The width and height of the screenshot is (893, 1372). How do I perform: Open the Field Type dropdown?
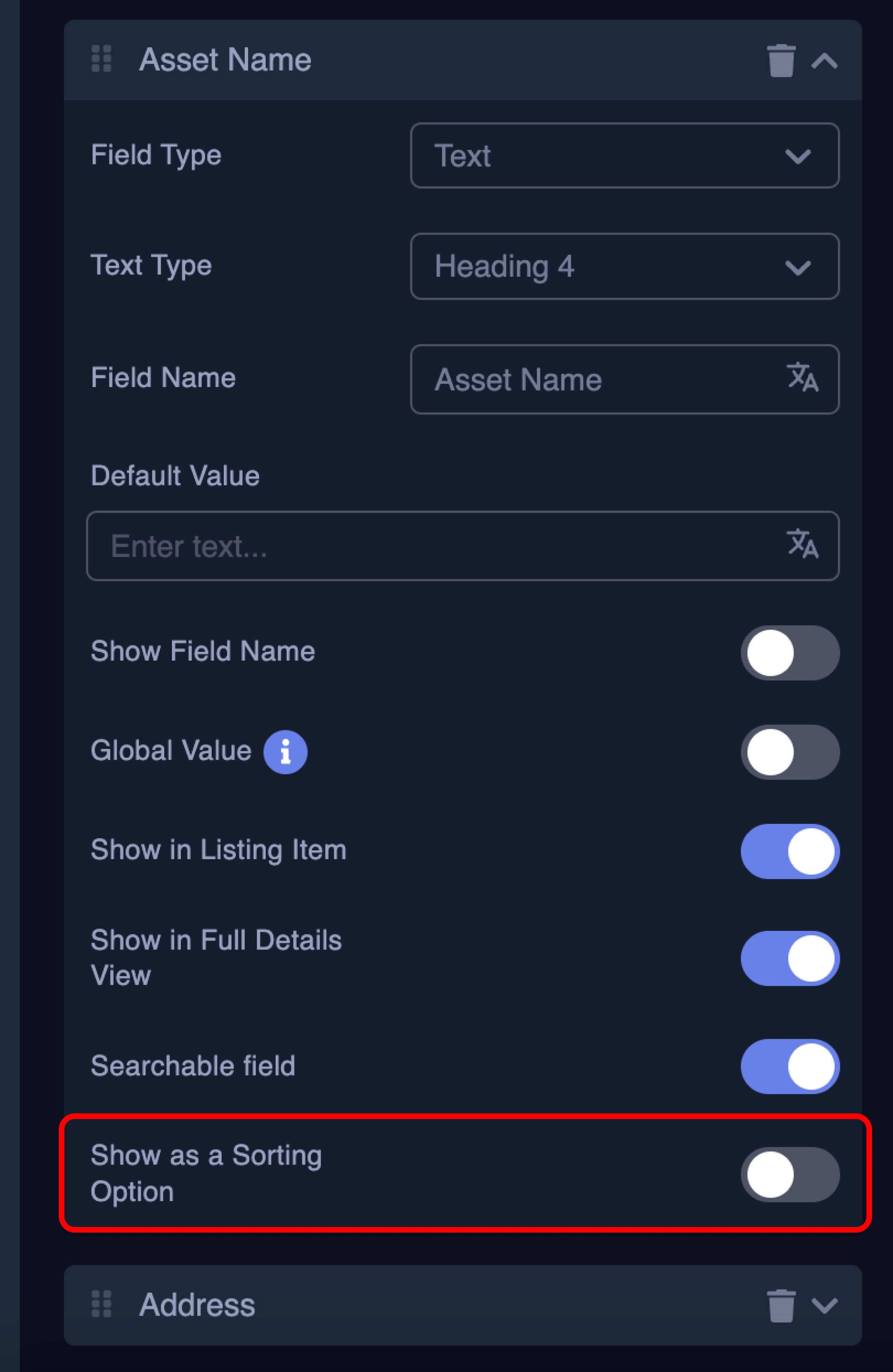pyautogui.click(x=624, y=155)
